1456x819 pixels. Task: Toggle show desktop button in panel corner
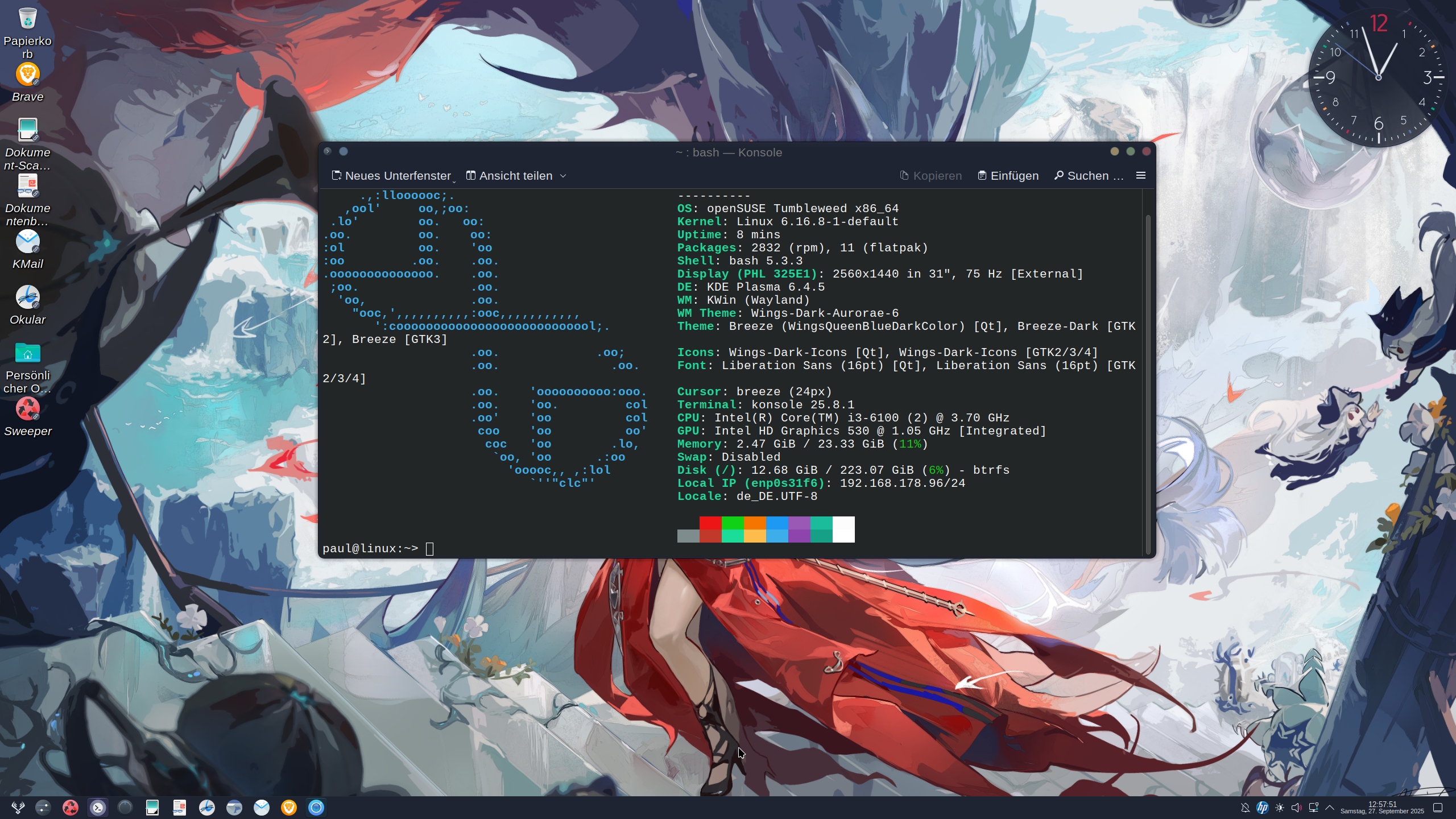point(1438,808)
